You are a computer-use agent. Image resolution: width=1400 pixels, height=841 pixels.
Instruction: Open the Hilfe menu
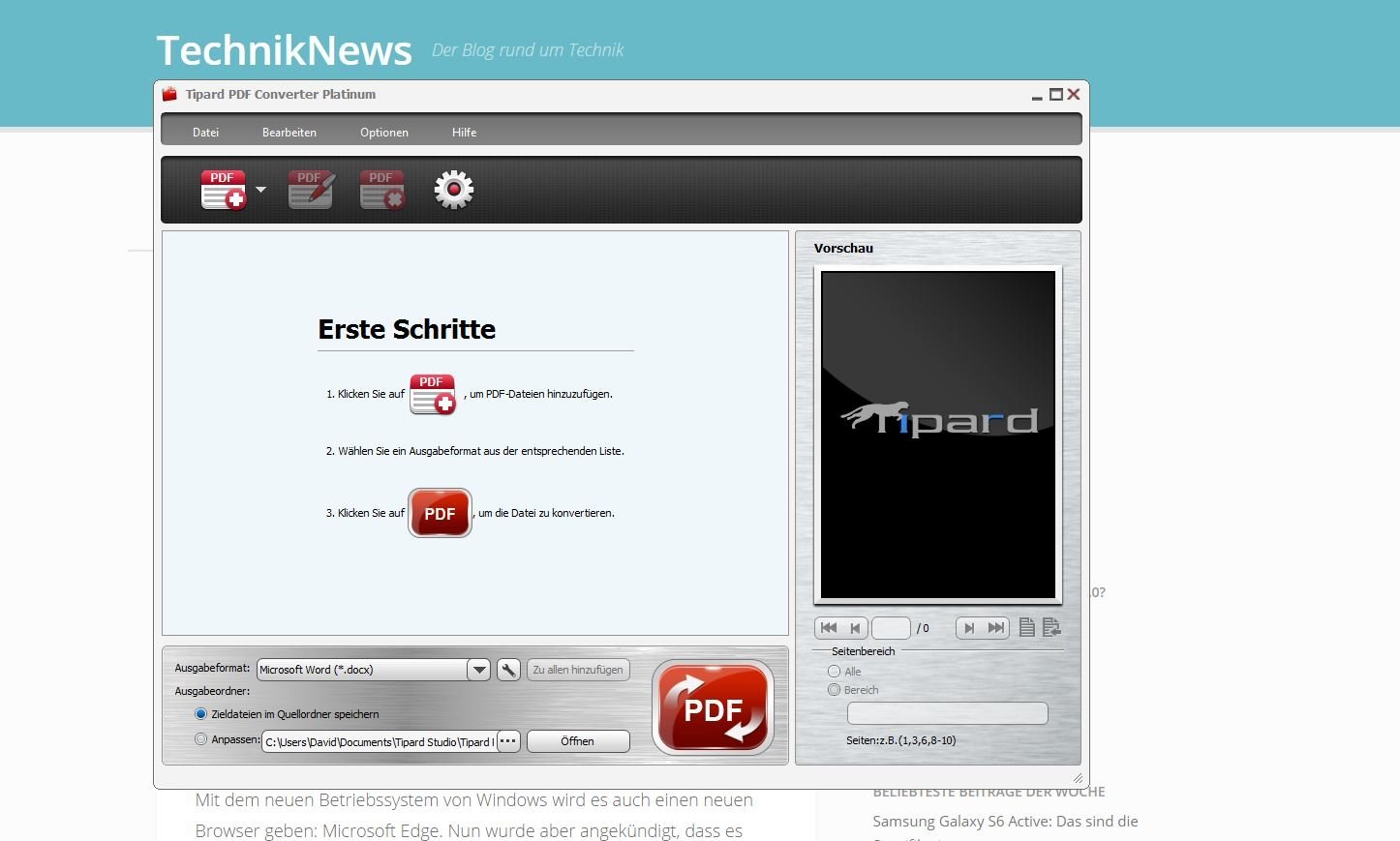pyautogui.click(x=464, y=133)
